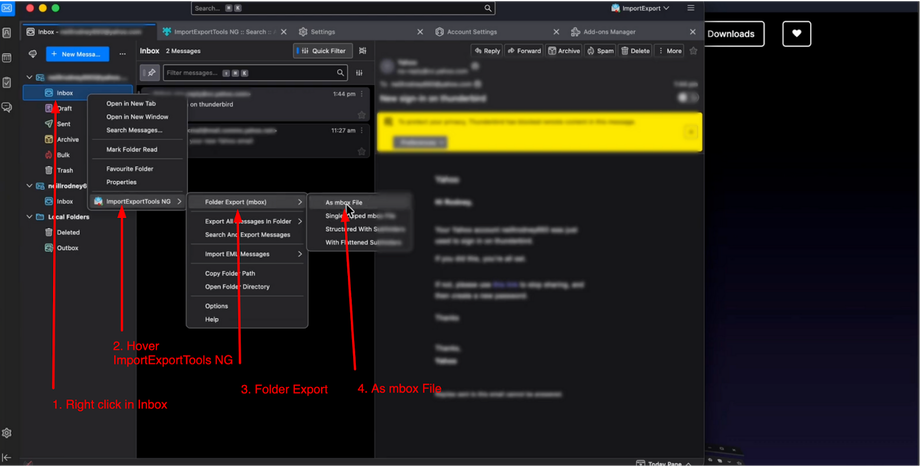Viewport: 920px width, 466px height.
Task: Choose Favourite Folder entry
Action: pos(138,169)
